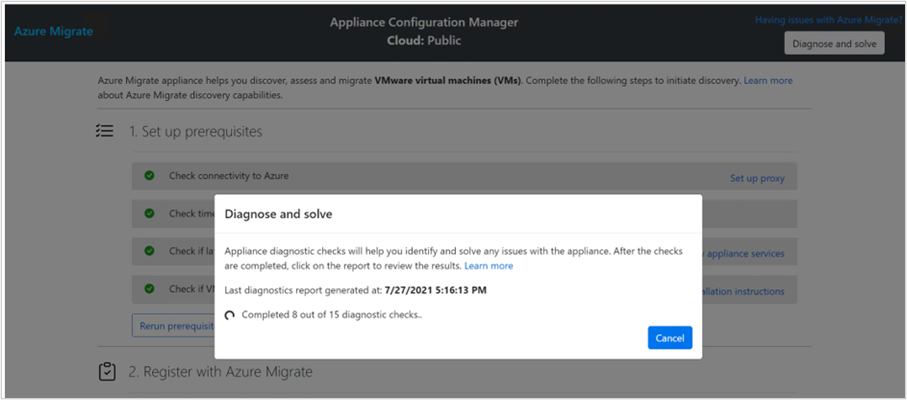Screen dimensions: 907x400
Task: Cancel the running diagnostic checks
Action: 669,338
